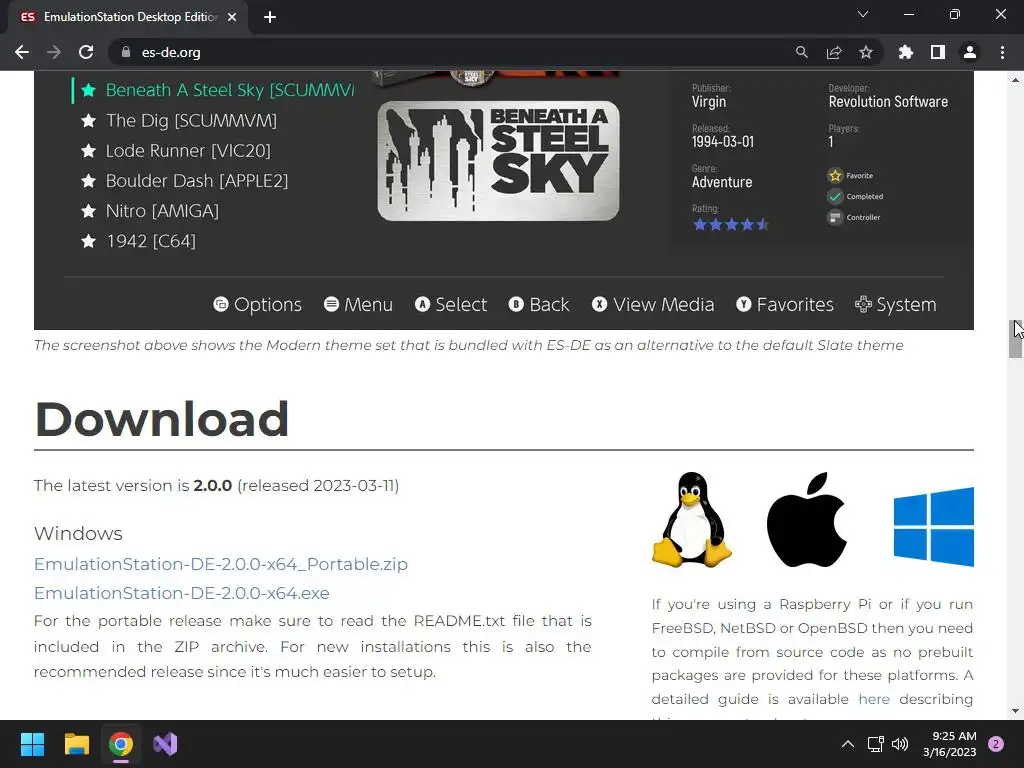Open the zoom magnifier in address bar
The width and height of the screenshot is (1024, 768).
[x=801, y=52]
